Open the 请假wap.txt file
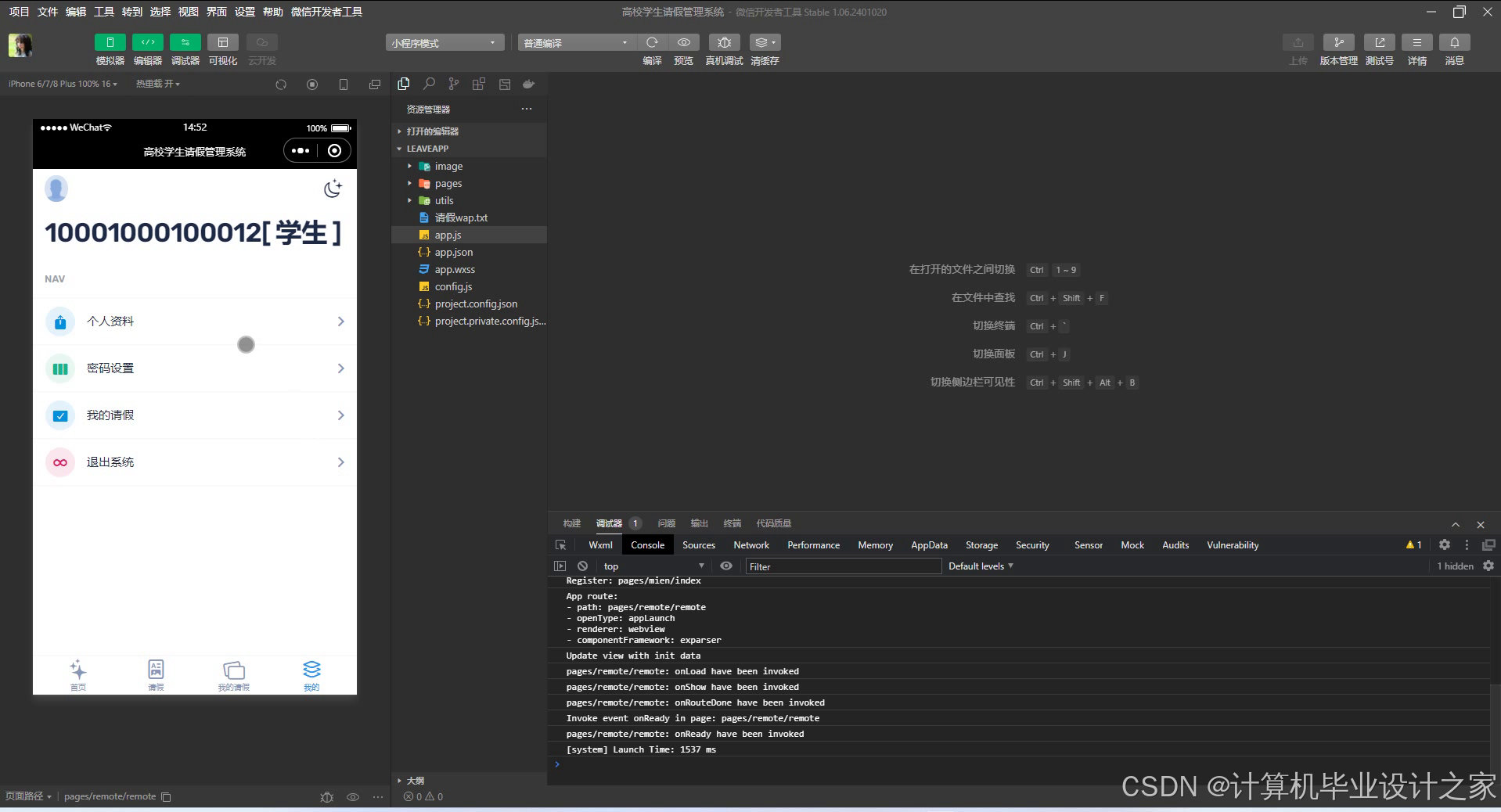This screenshot has width=1501, height=812. (469, 217)
